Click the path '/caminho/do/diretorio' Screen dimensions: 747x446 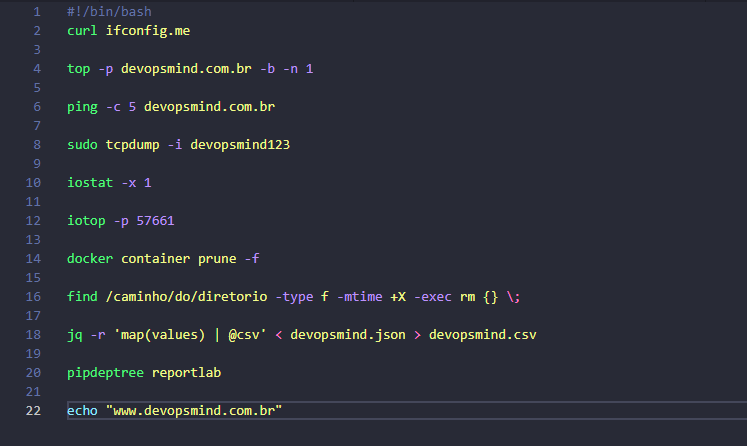[186, 297]
